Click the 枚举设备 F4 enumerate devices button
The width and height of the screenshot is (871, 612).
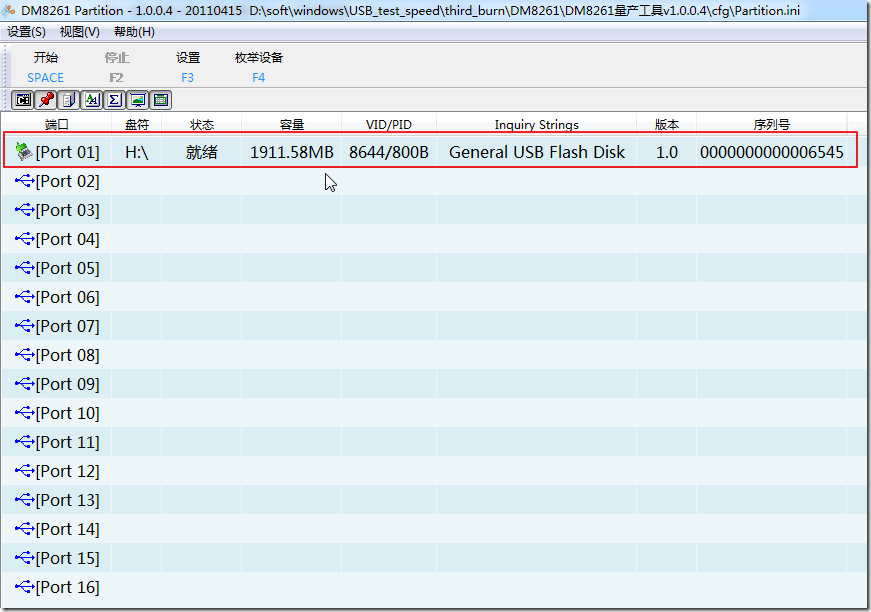pos(259,67)
